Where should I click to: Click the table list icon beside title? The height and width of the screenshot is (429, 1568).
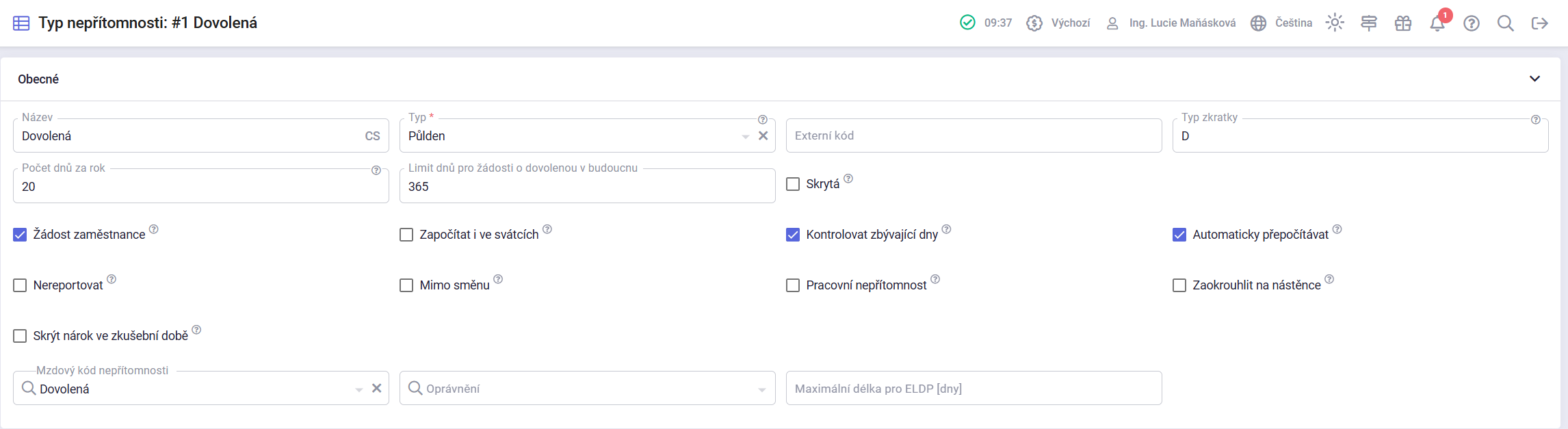(x=21, y=23)
